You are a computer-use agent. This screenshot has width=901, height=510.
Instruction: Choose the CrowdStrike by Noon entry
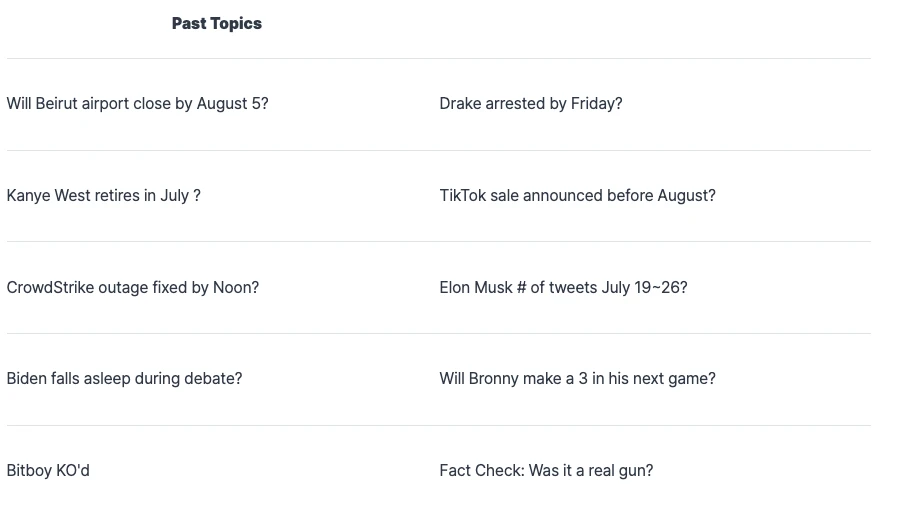[132, 288]
